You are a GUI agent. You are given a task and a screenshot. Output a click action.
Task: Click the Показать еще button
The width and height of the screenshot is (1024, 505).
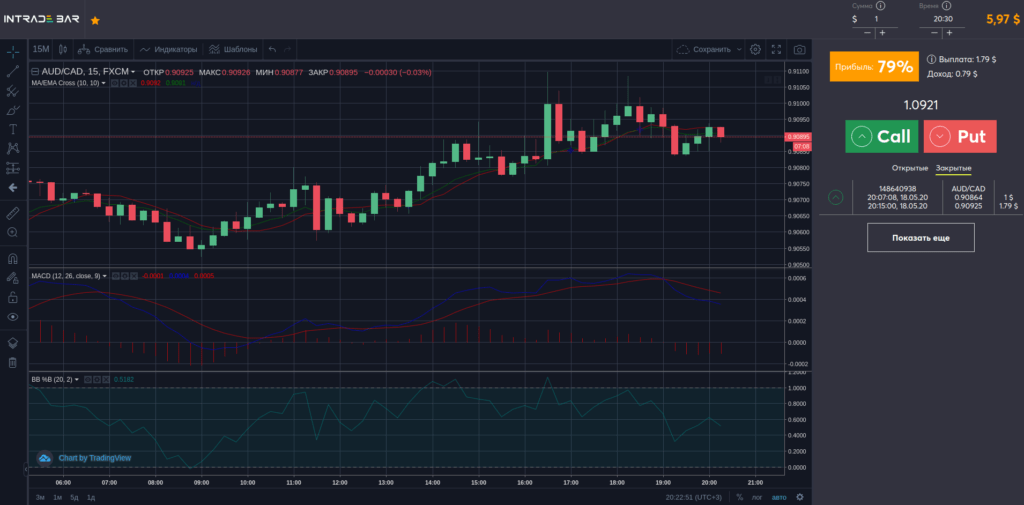point(920,237)
